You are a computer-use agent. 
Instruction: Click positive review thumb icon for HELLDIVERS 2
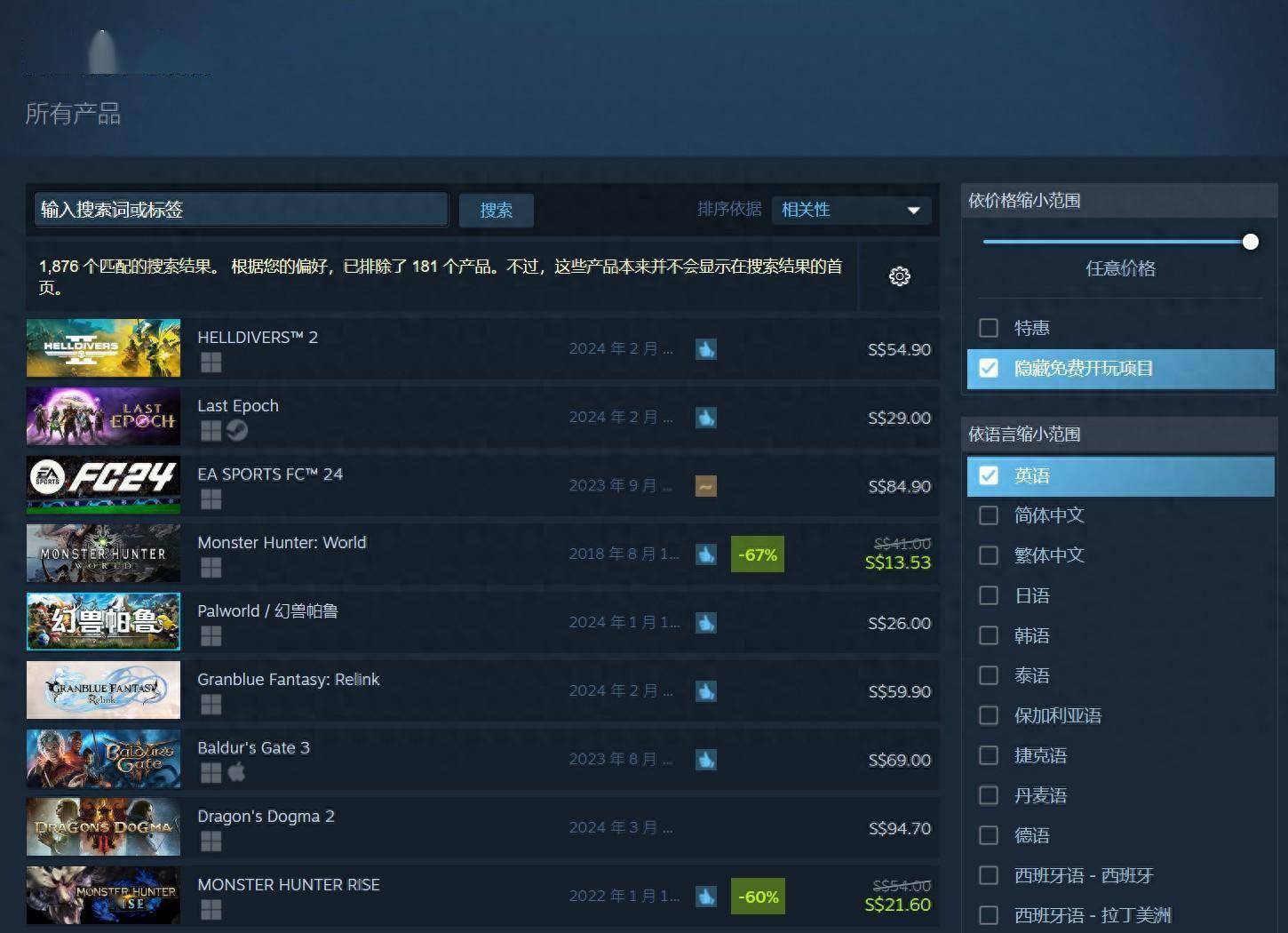706,349
